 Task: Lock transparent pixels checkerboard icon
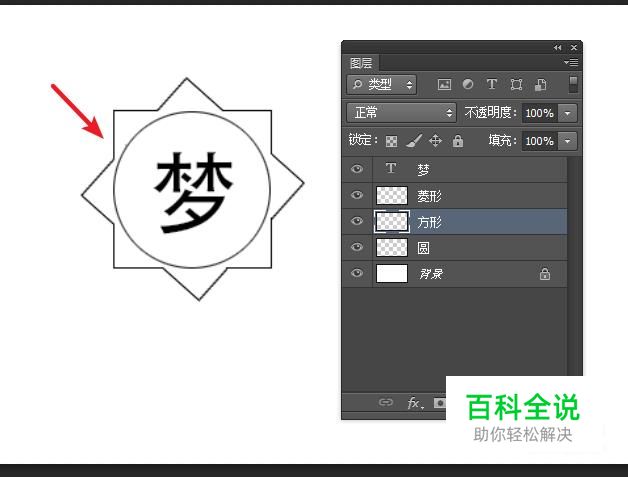click(x=391, y=141)
